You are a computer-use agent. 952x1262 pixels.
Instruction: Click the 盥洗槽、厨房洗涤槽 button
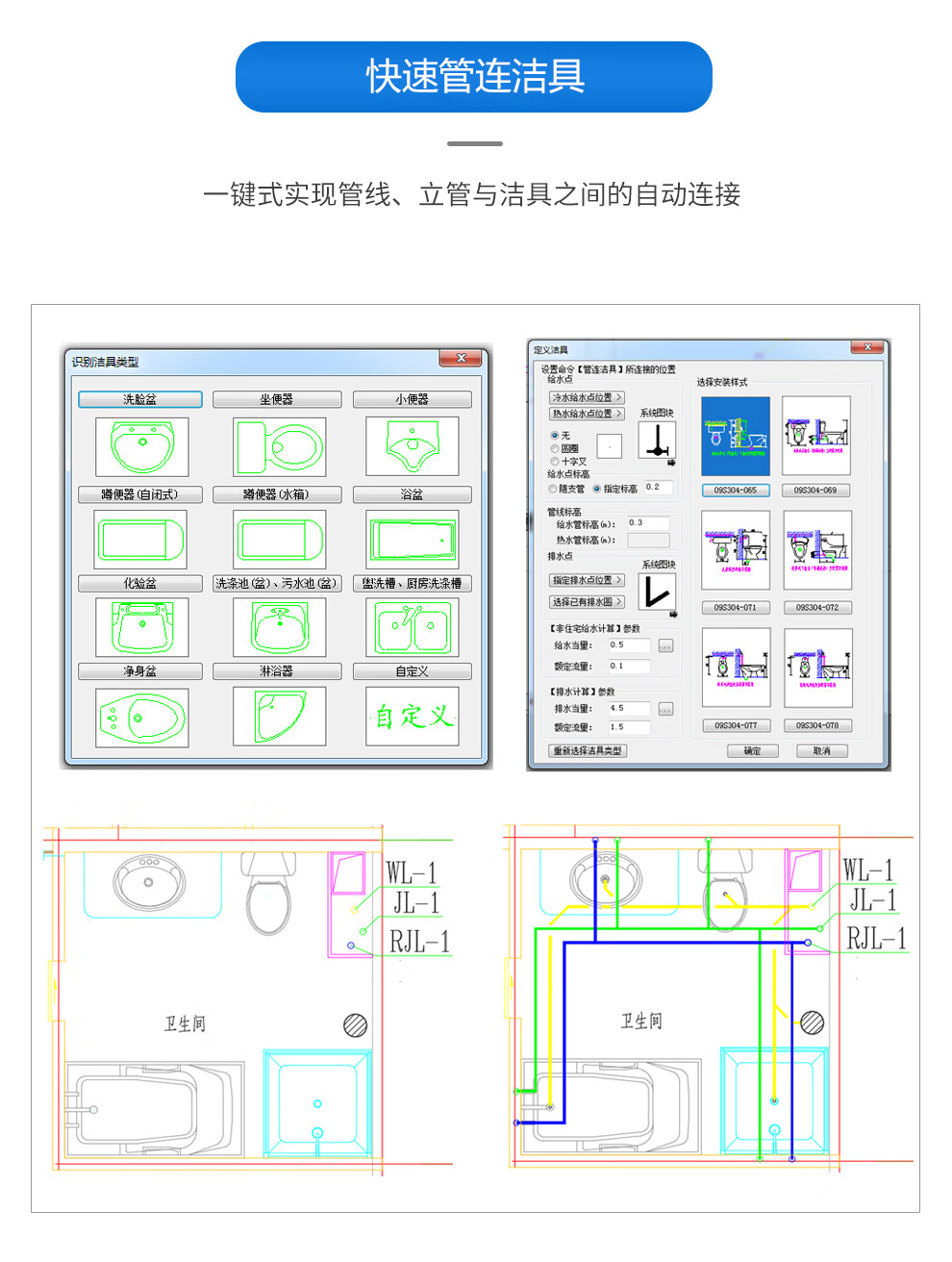click(x=413, y=583)
